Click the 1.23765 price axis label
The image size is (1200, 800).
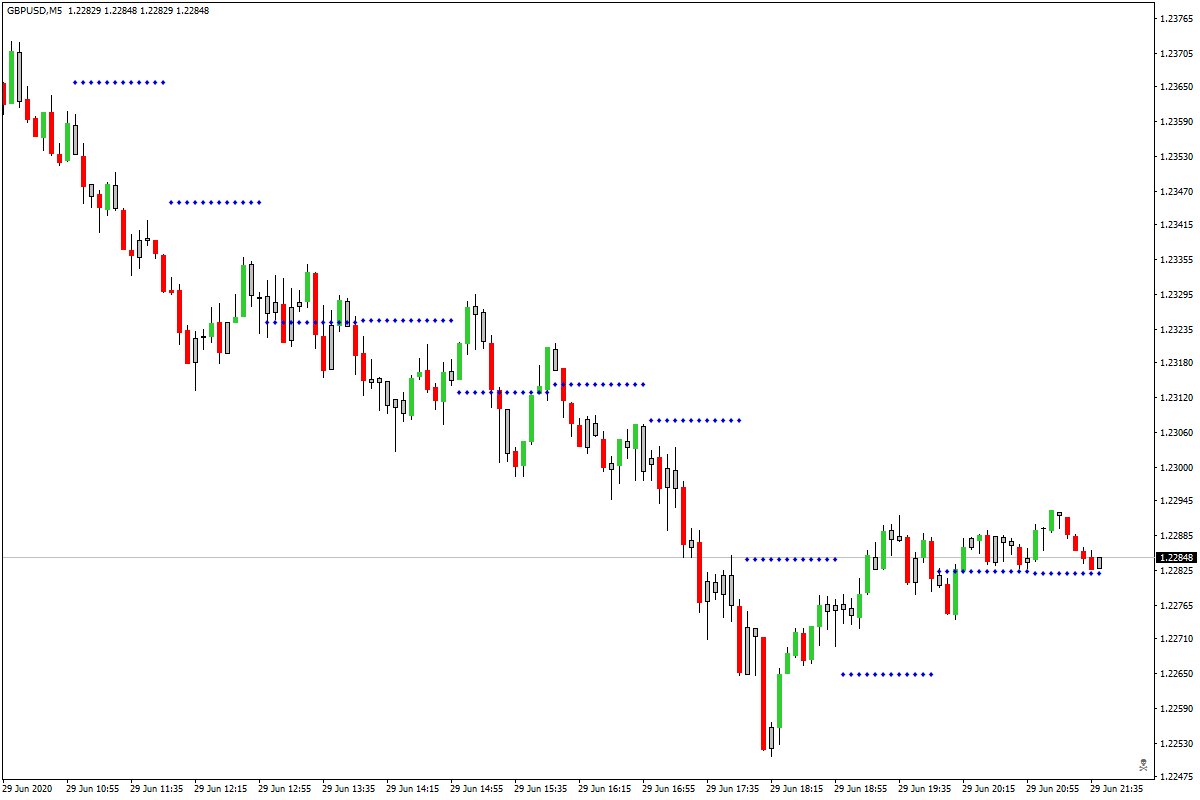(1176, 17)
